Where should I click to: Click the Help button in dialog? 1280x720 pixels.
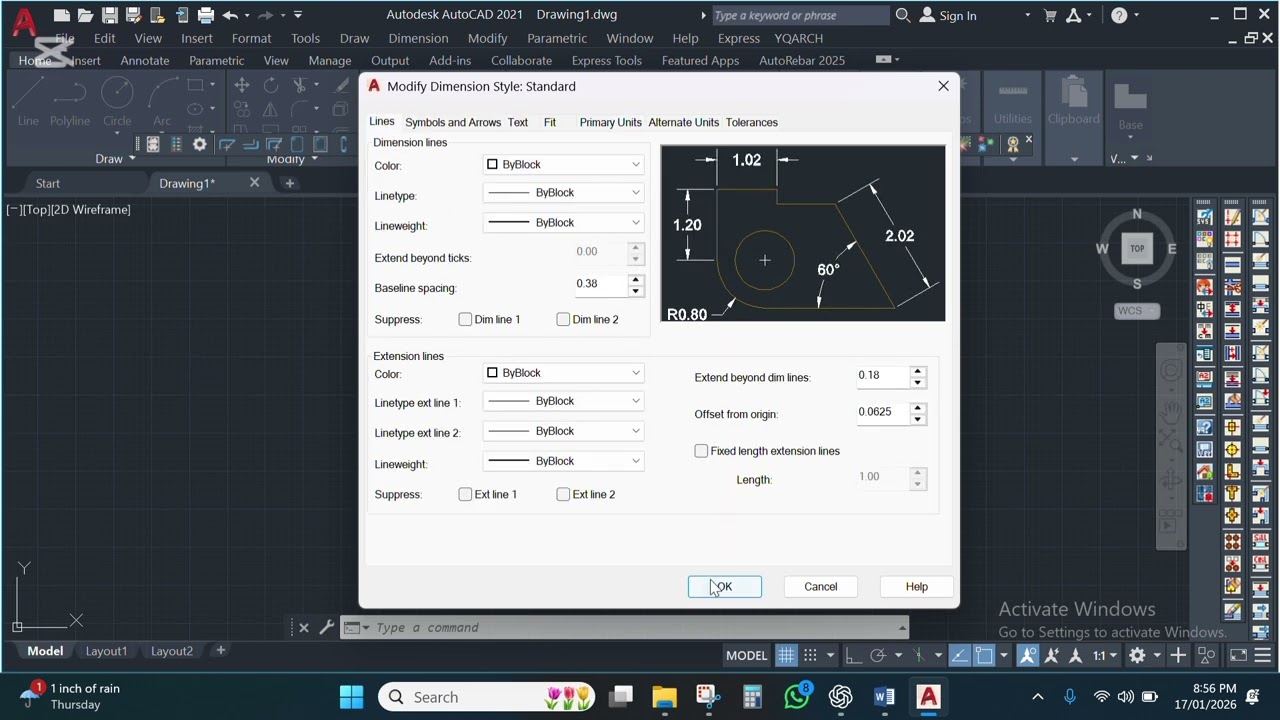pos(916,587)
